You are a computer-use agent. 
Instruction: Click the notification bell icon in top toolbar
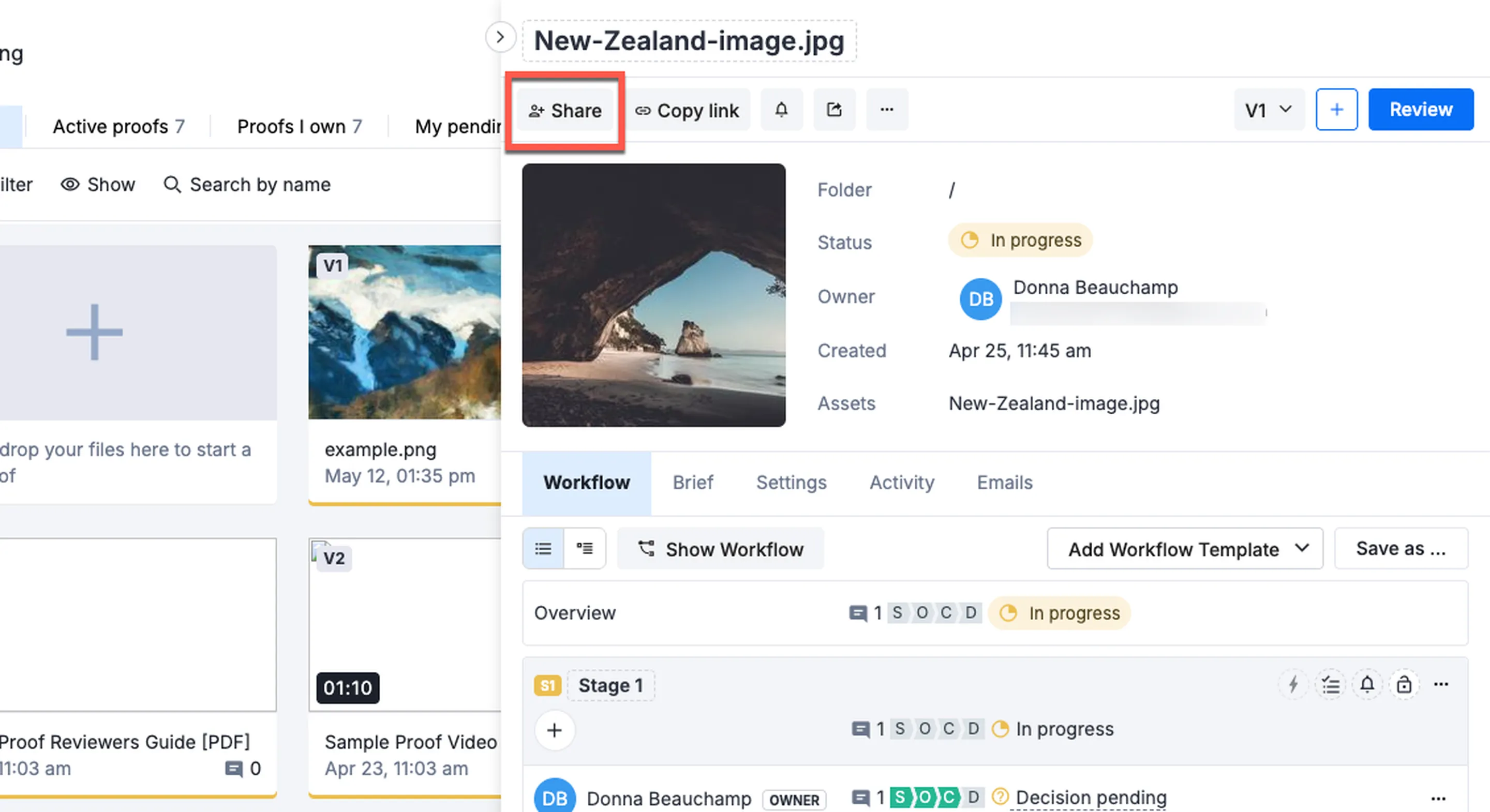(x=781, y=109)
